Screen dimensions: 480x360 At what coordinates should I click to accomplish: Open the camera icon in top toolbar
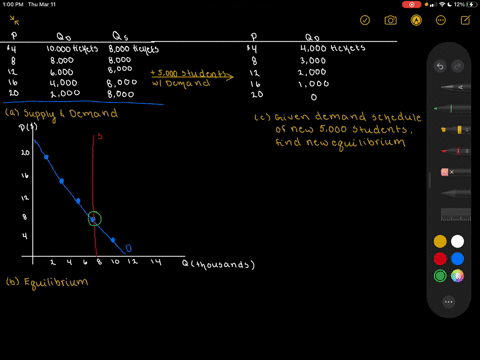coord(390,20)
